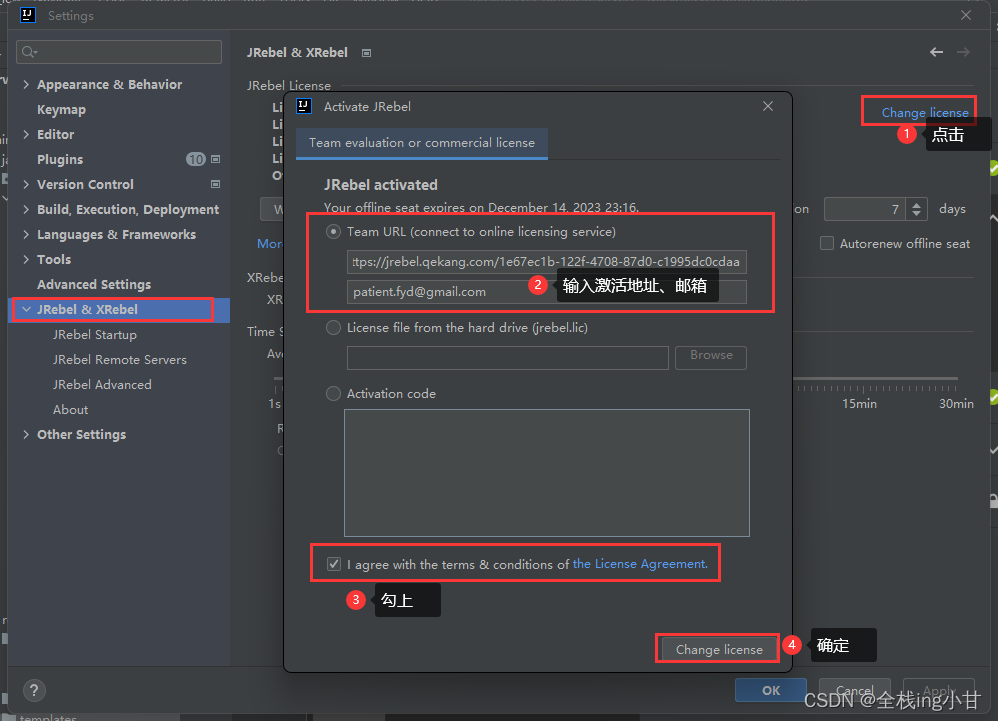This screenshot has height=721, width=998.
Task: Increase offline seat days stepper
Action: (x=917, y=204)
